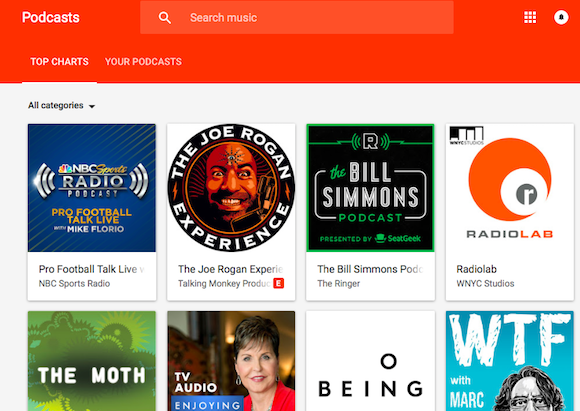Click the WNYC Studios publisher text
The width and height of the screenshot is (580, 411).
tap(485, 283)
